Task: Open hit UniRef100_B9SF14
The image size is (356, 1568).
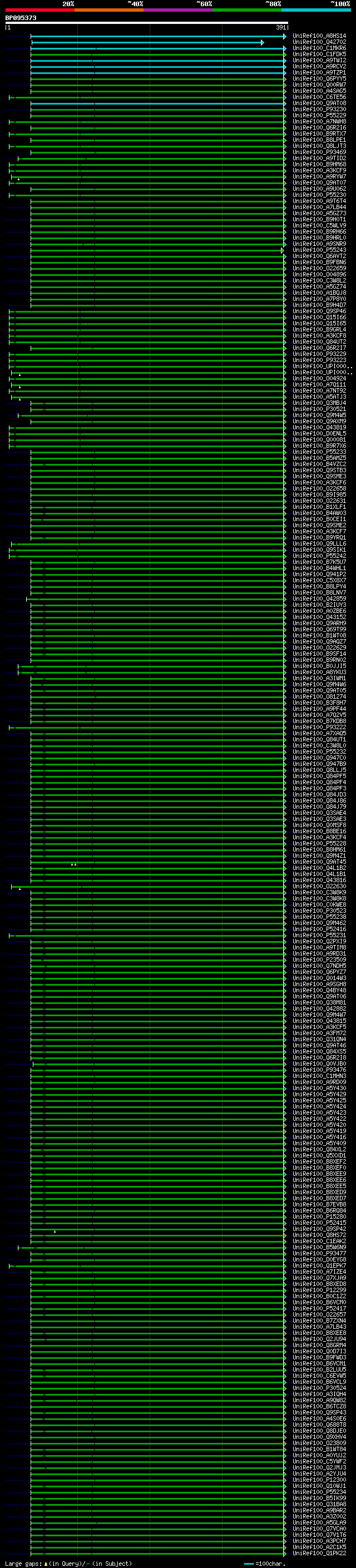Action: coord(319,654)
